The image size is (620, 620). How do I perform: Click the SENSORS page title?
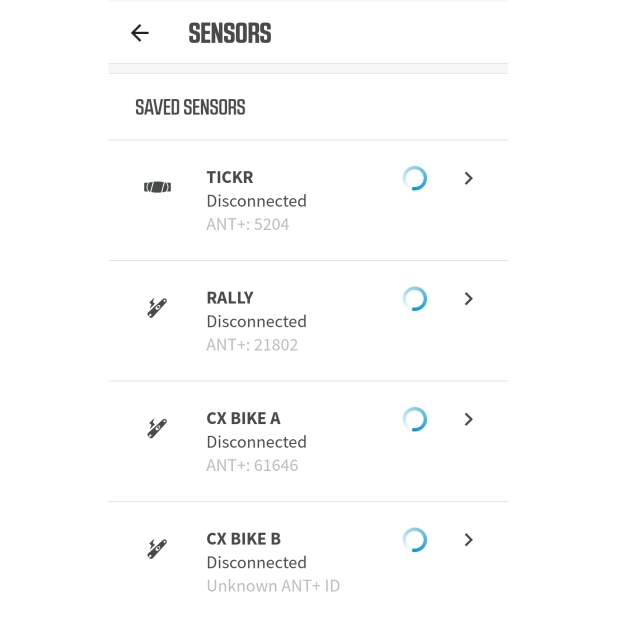tap(230, 33)
